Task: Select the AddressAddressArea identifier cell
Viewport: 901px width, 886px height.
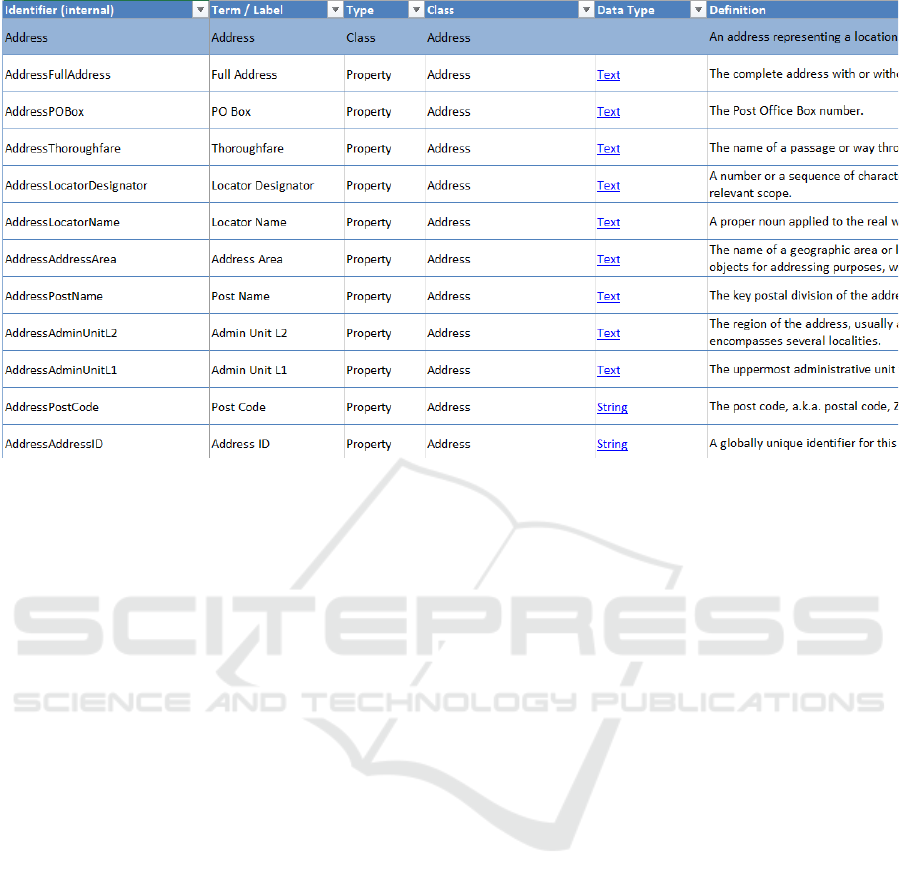Action: tap(60, 260)
